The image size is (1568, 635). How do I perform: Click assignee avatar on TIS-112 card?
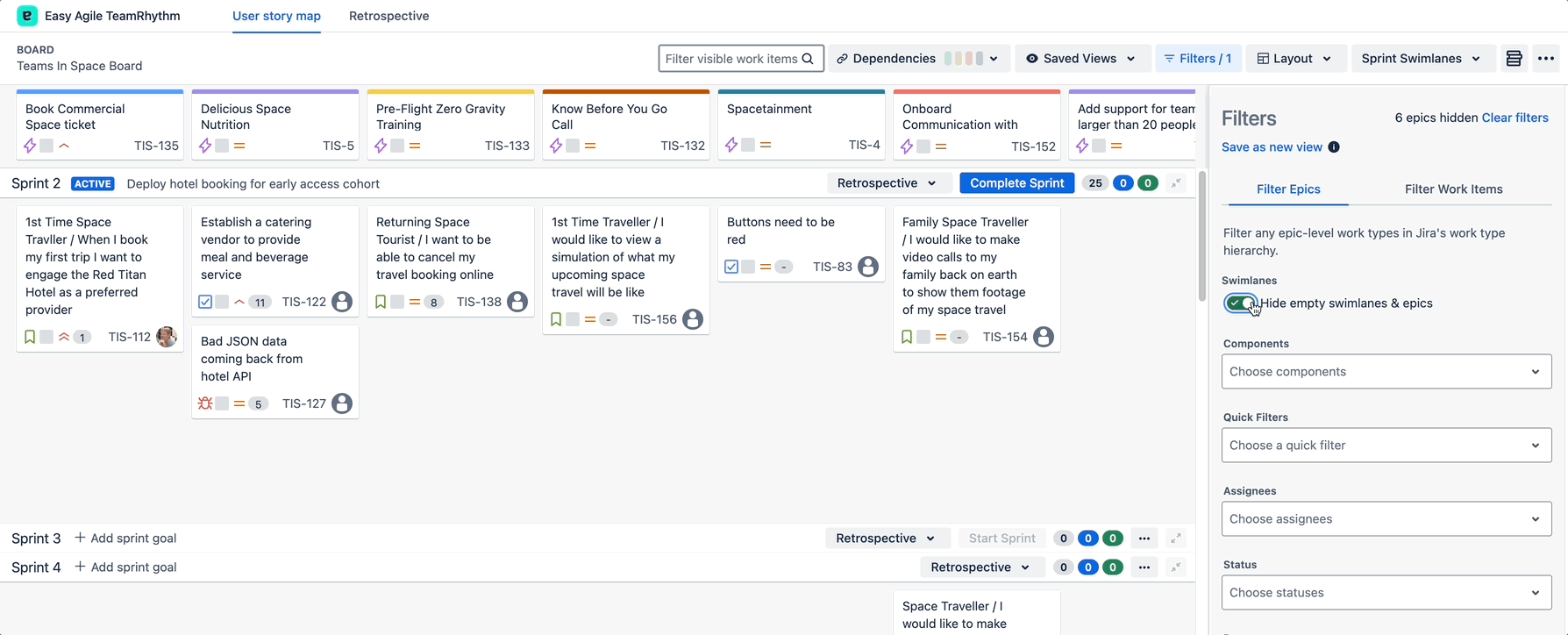tap(167, 337)
